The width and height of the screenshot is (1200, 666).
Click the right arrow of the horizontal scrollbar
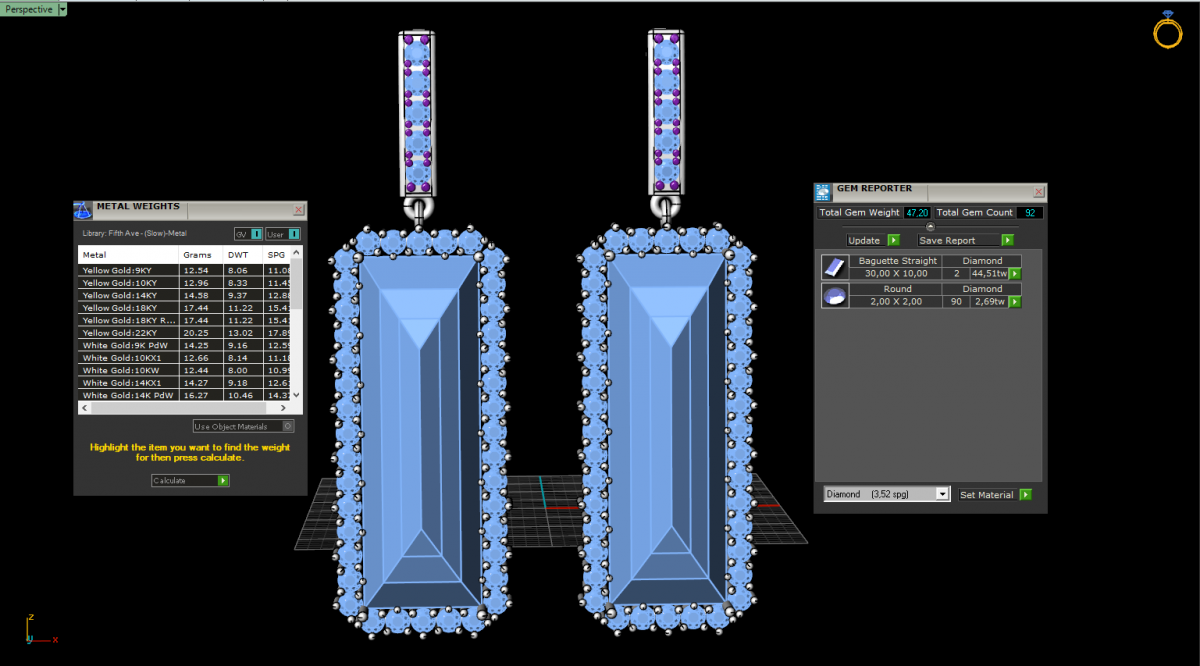coord(285,408)
